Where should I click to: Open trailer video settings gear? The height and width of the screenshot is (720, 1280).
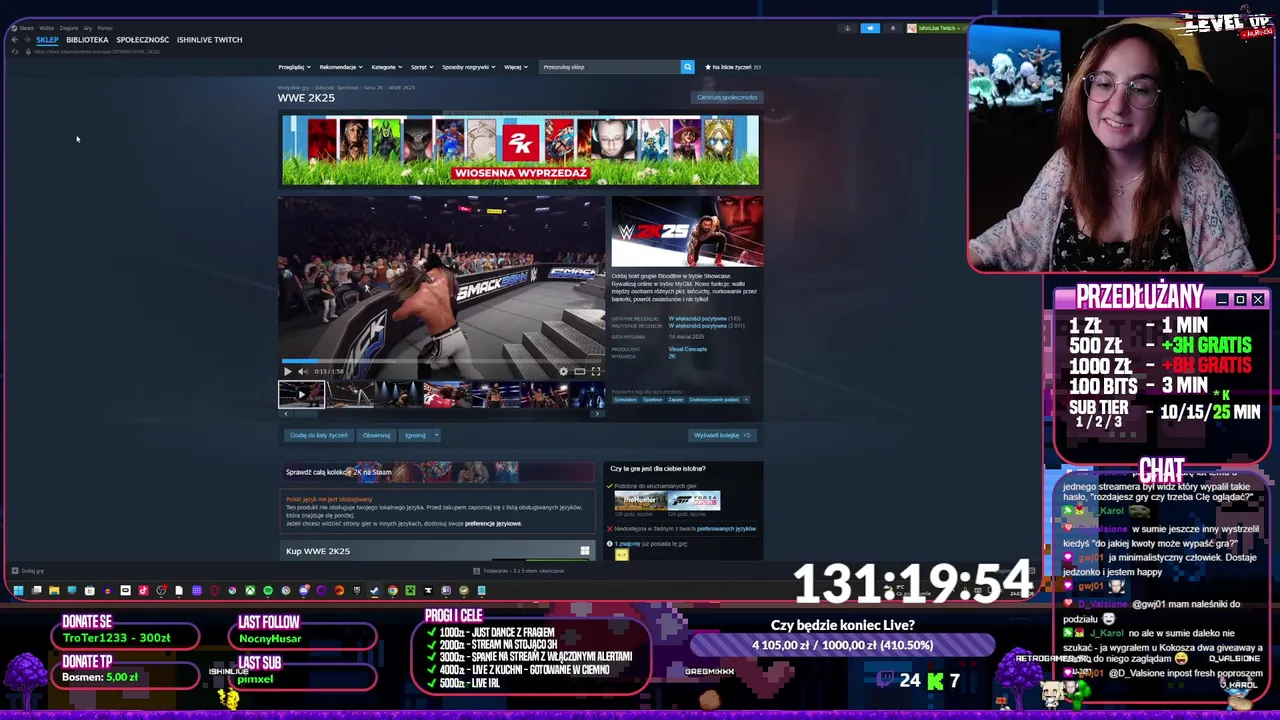coord(563,371)
